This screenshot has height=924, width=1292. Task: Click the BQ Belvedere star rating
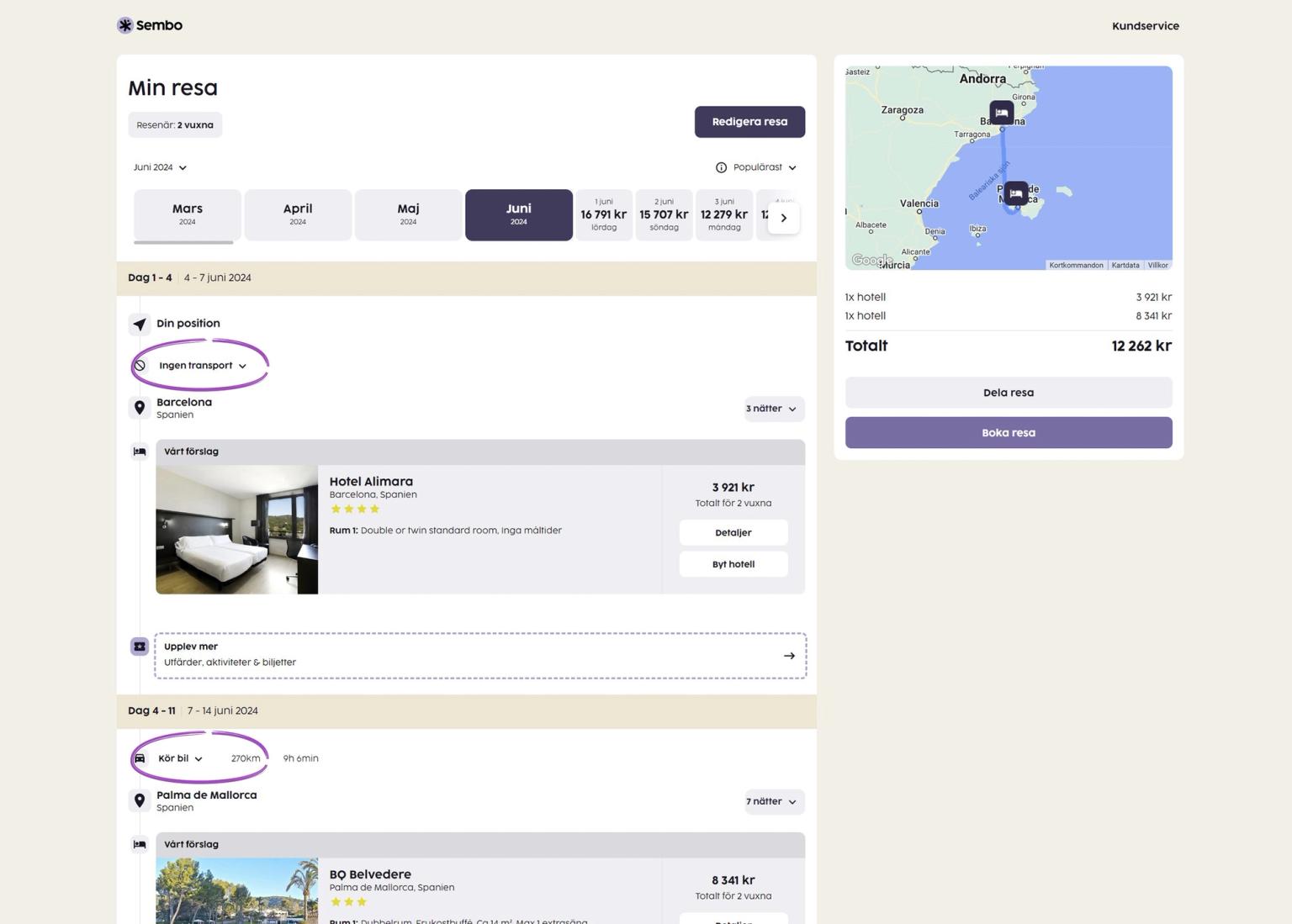pos(349,902)
